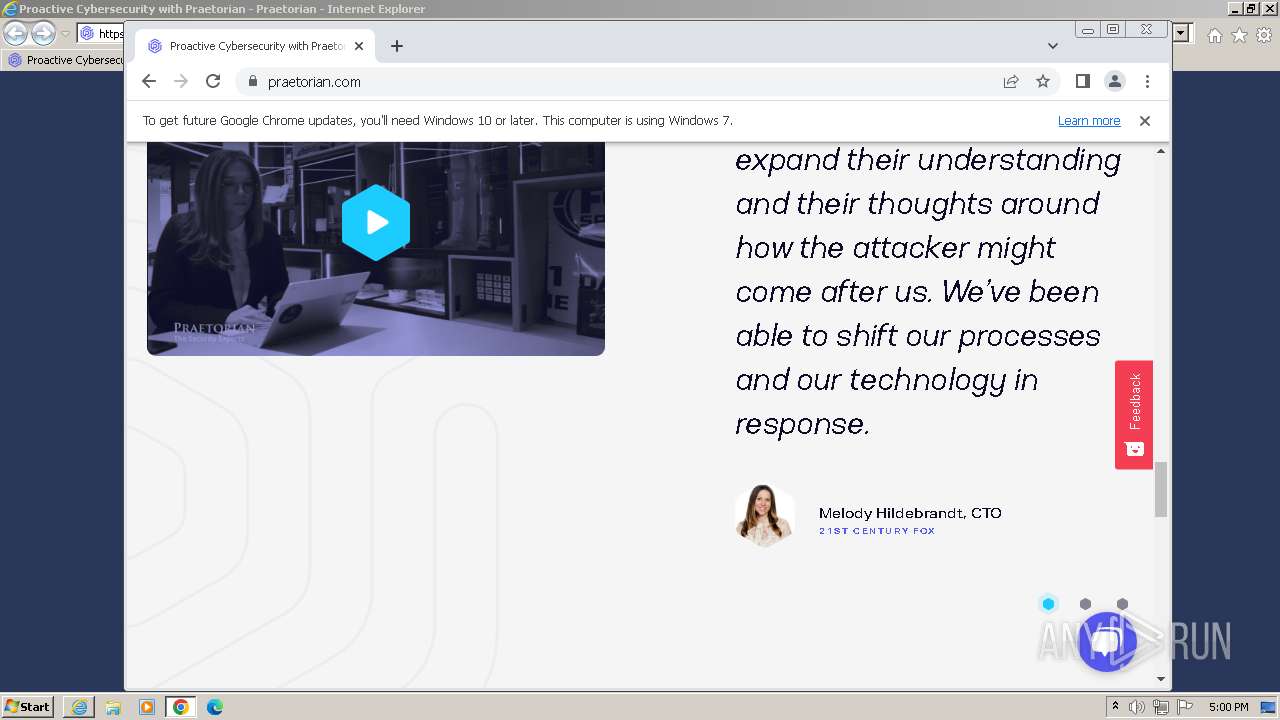The width and height of the screenshot is (1280, 720).
Task: Click scrollbar down arrow in Chrome
Action: [1161, 679]
